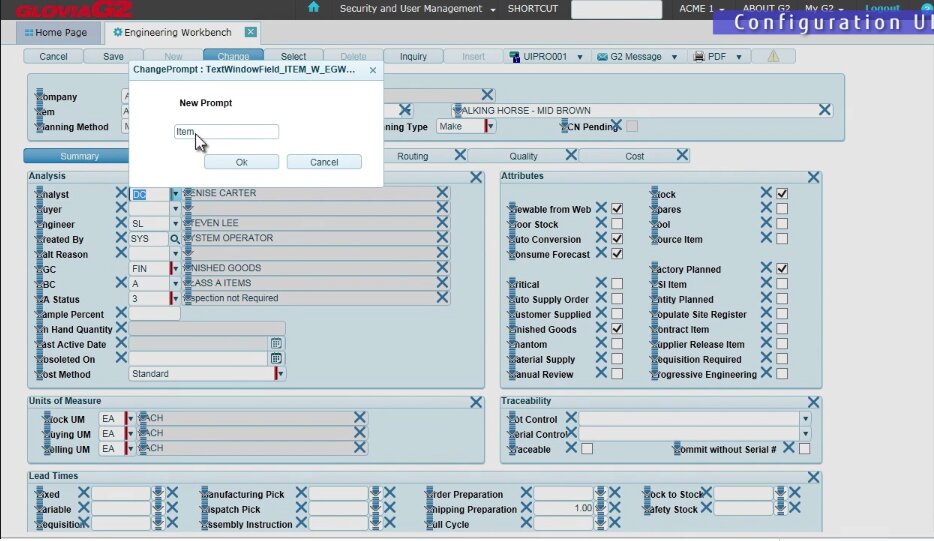Viewport: 934px width, 541px height.
Task: Click the X icon on Attributes panel header
Action: coord(813,177)
